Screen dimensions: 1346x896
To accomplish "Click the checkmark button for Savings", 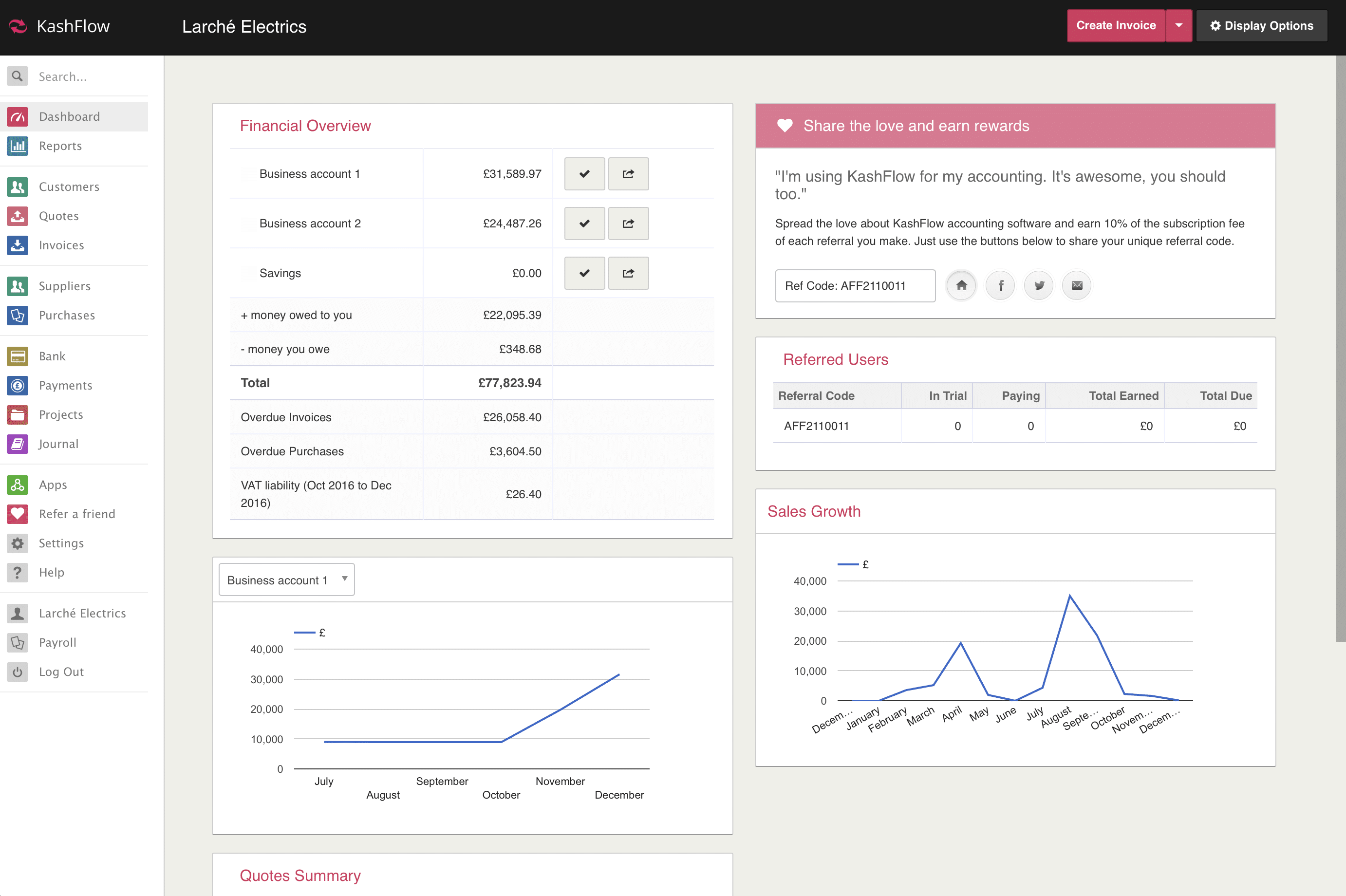I will (584, 273).
